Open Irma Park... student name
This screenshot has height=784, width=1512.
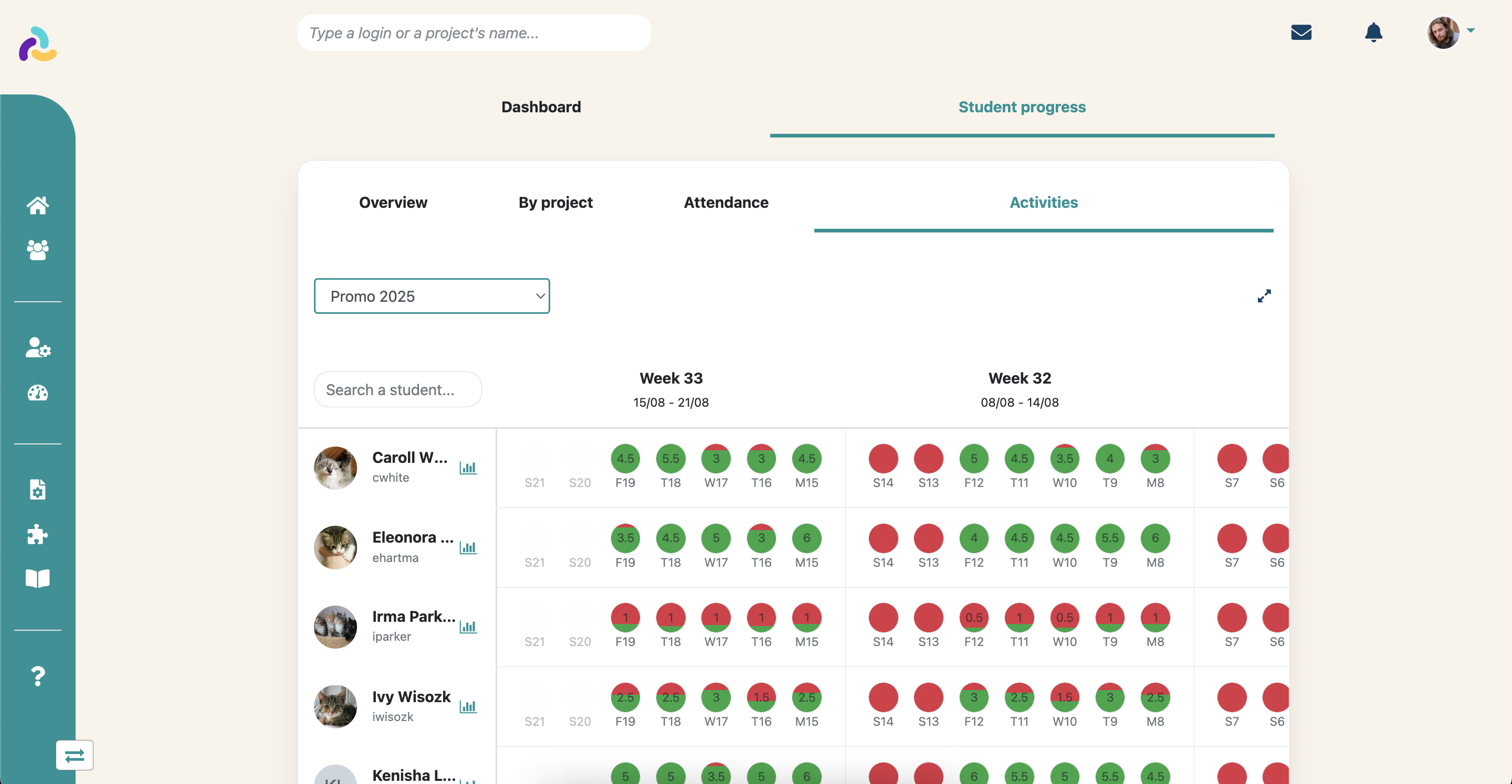(x=414, y=617)
